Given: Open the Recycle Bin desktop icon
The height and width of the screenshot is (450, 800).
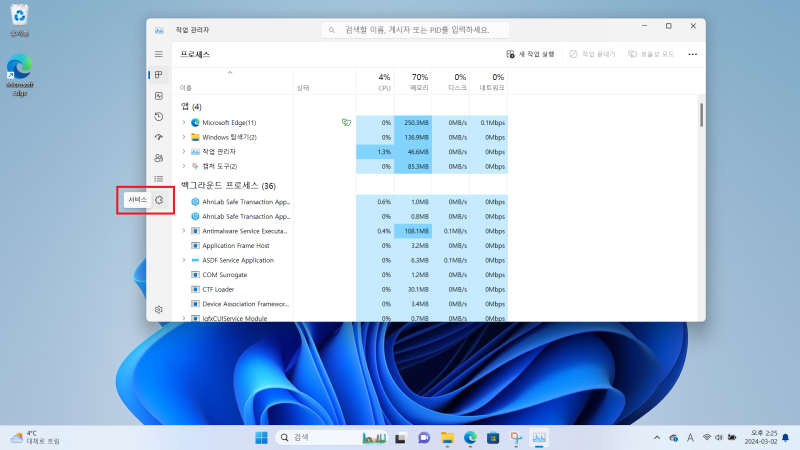Looking at the screenshot, I should pyautogui.click(x=19, y=20).
